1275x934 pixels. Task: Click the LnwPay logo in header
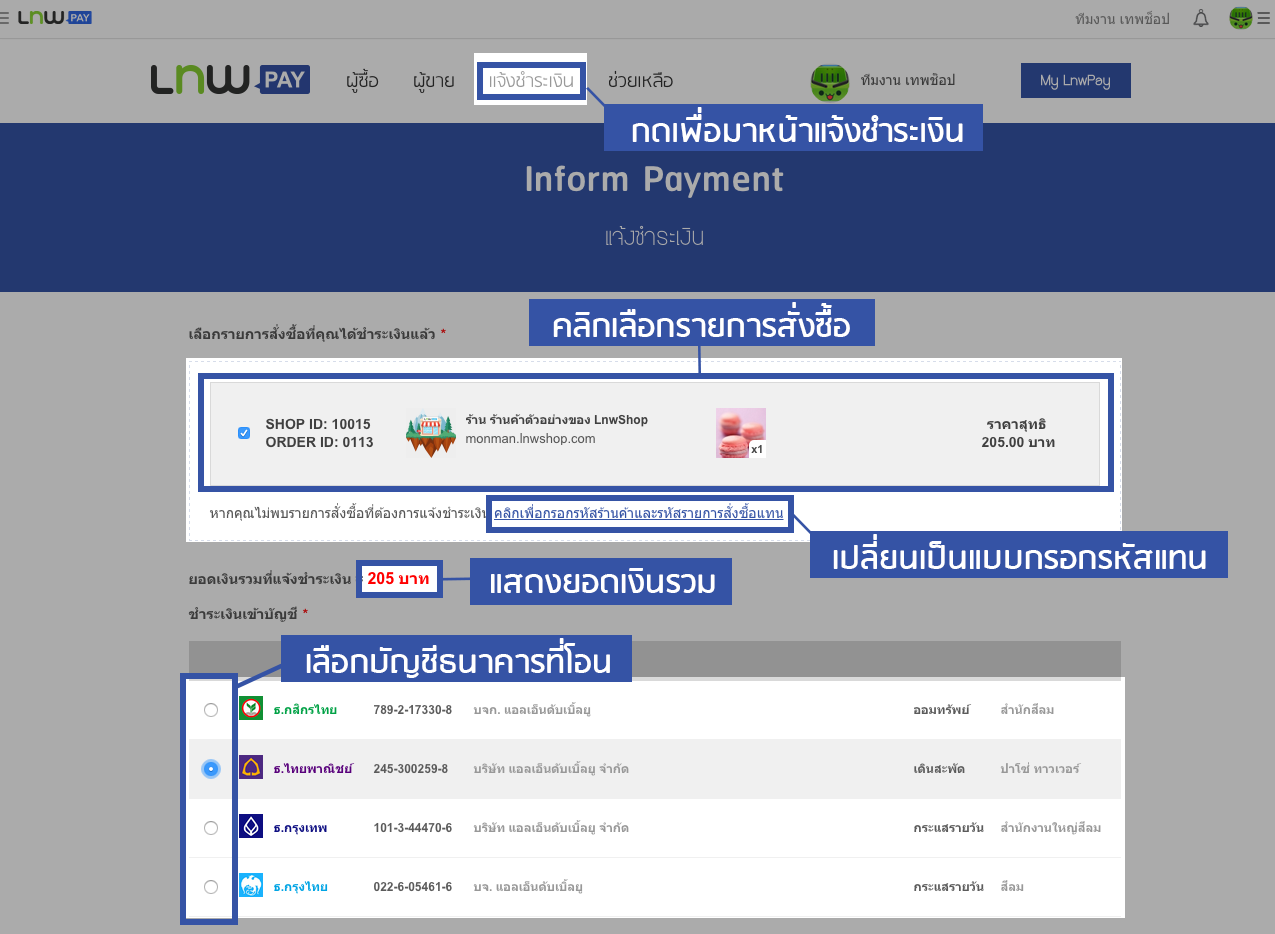230,80
